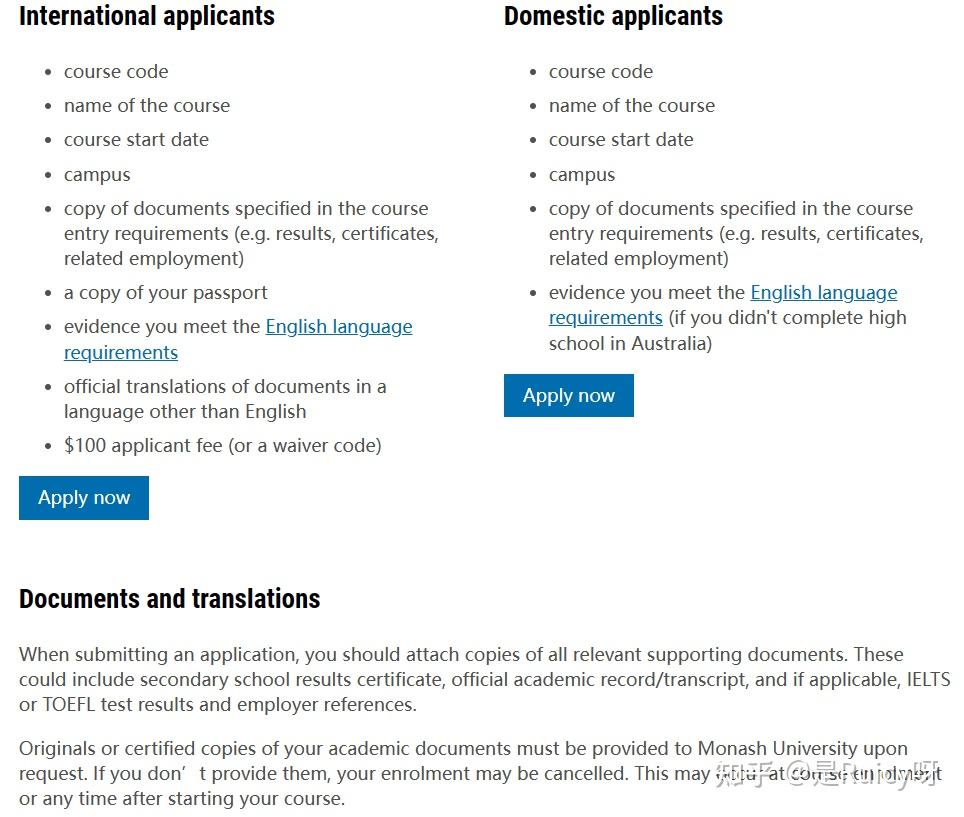The width and height of the screenshot is (964, 817).
Task: Click 'copy of documents specified' in Domestic list
Action: tap(736, 234)
